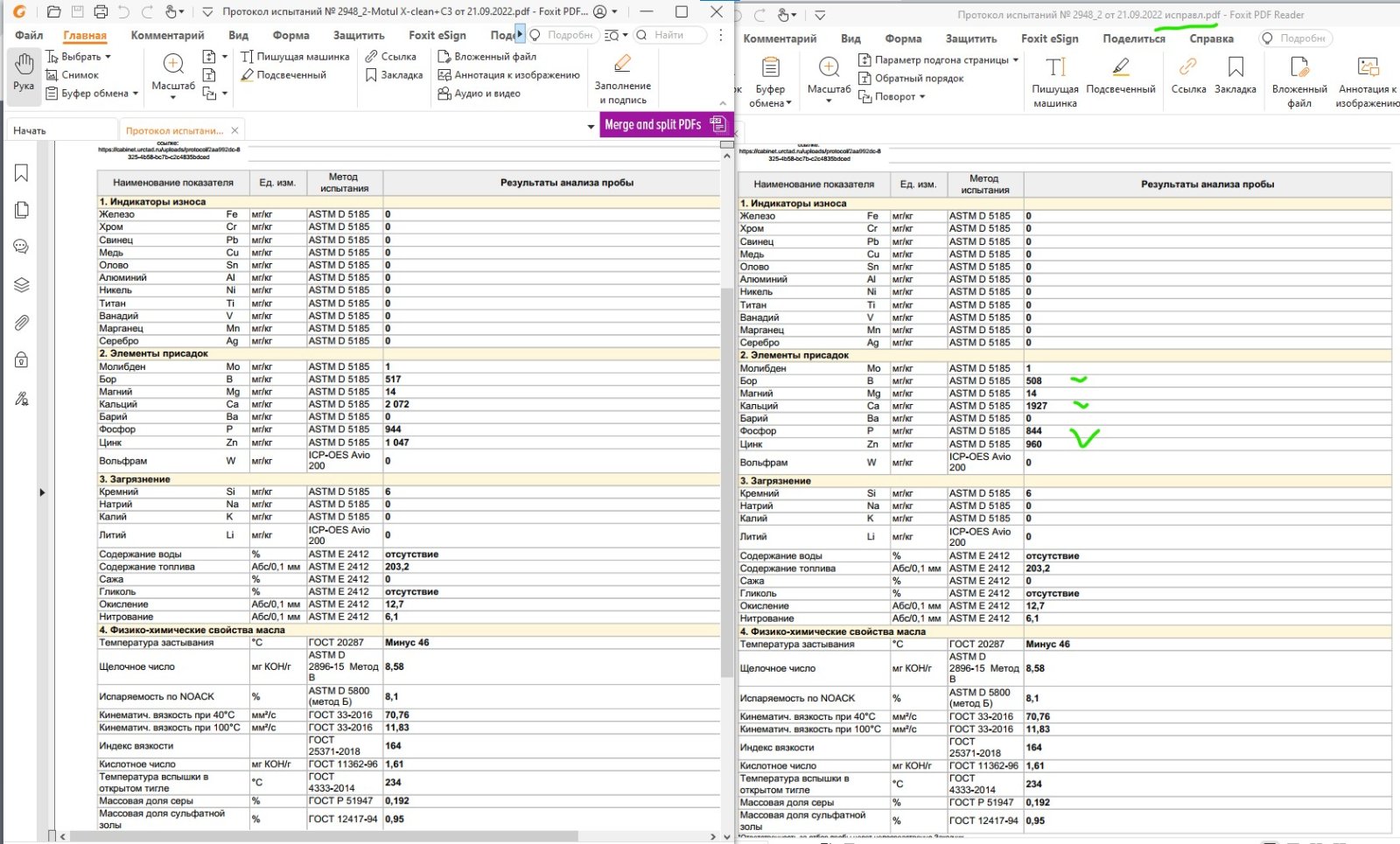Click the vertical scrollbar of left document
The image size is (1400, 844).
point(726,481)
